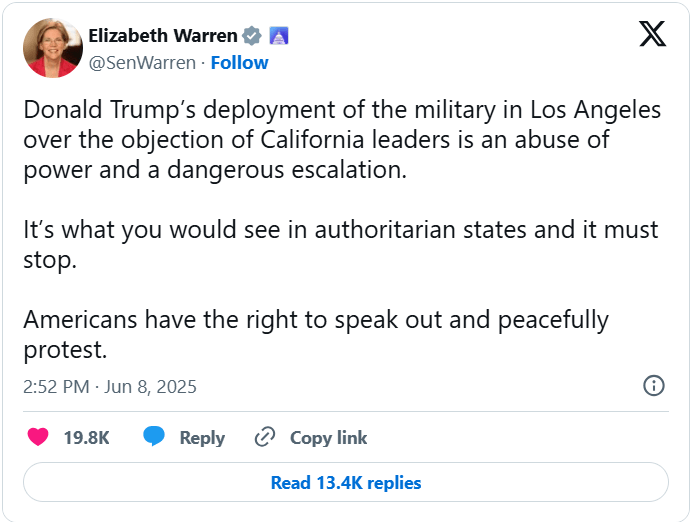Click the blue verified checkmark badge

point(253,36)
